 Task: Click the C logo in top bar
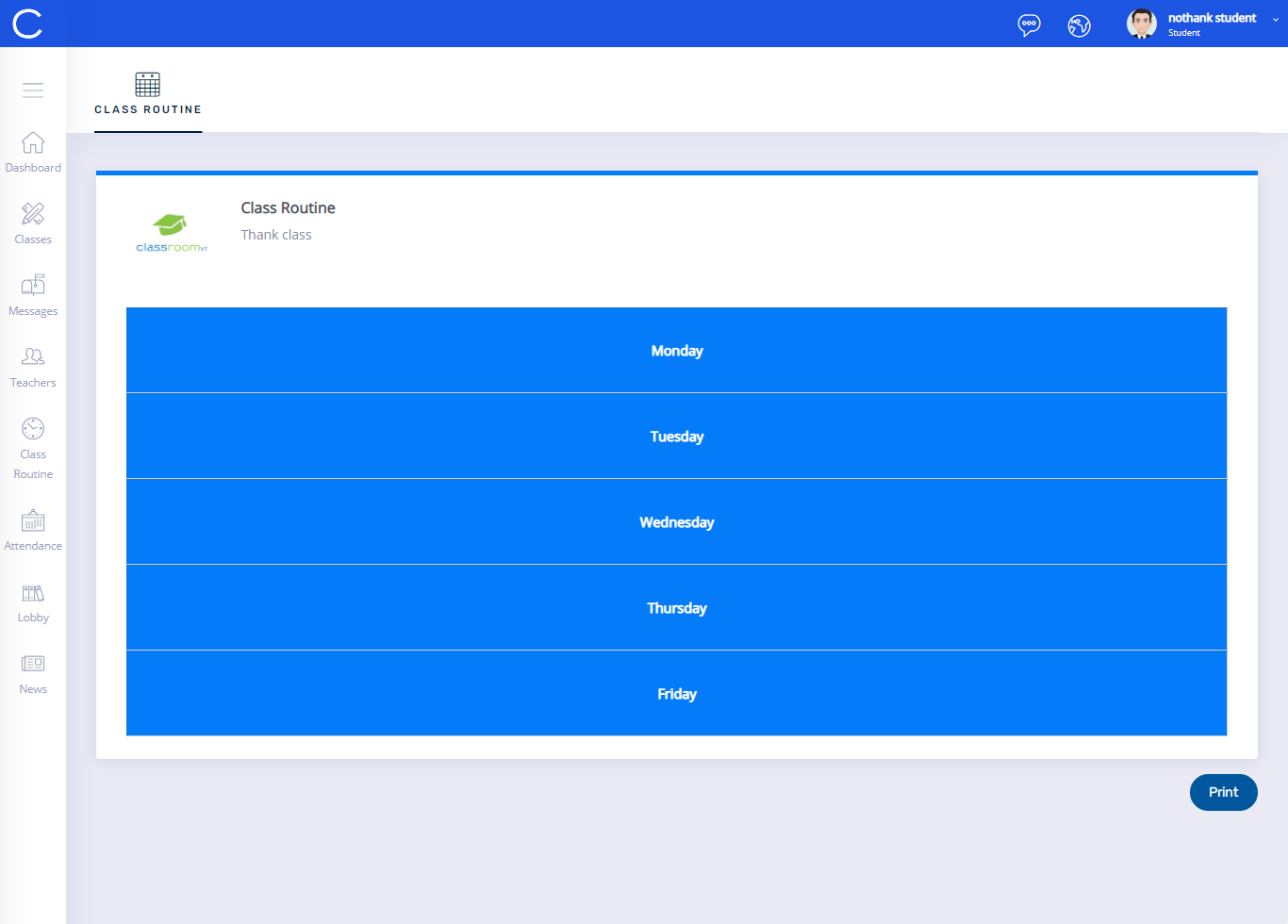27,24
